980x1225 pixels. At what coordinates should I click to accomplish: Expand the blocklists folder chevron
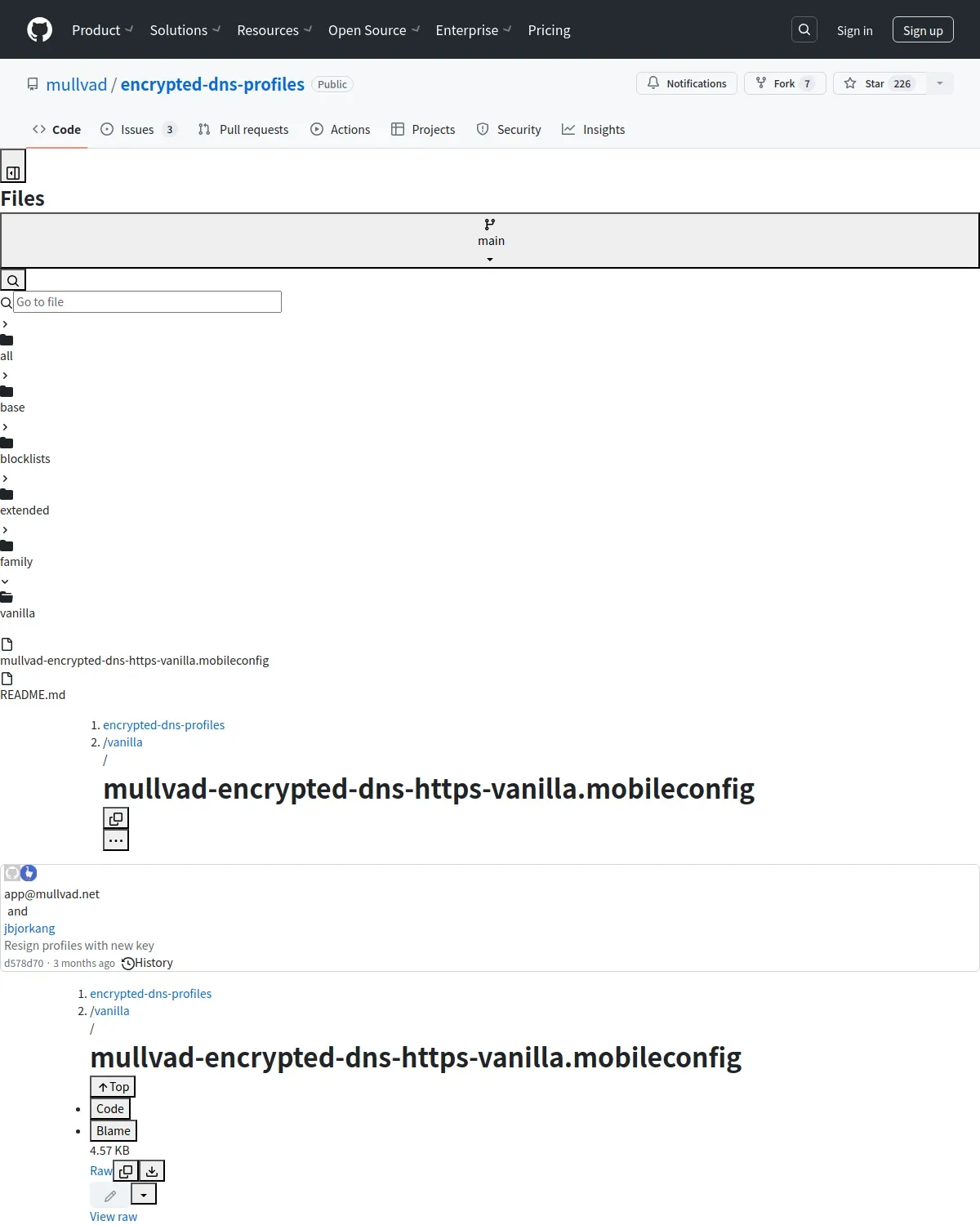pos(5,427)
